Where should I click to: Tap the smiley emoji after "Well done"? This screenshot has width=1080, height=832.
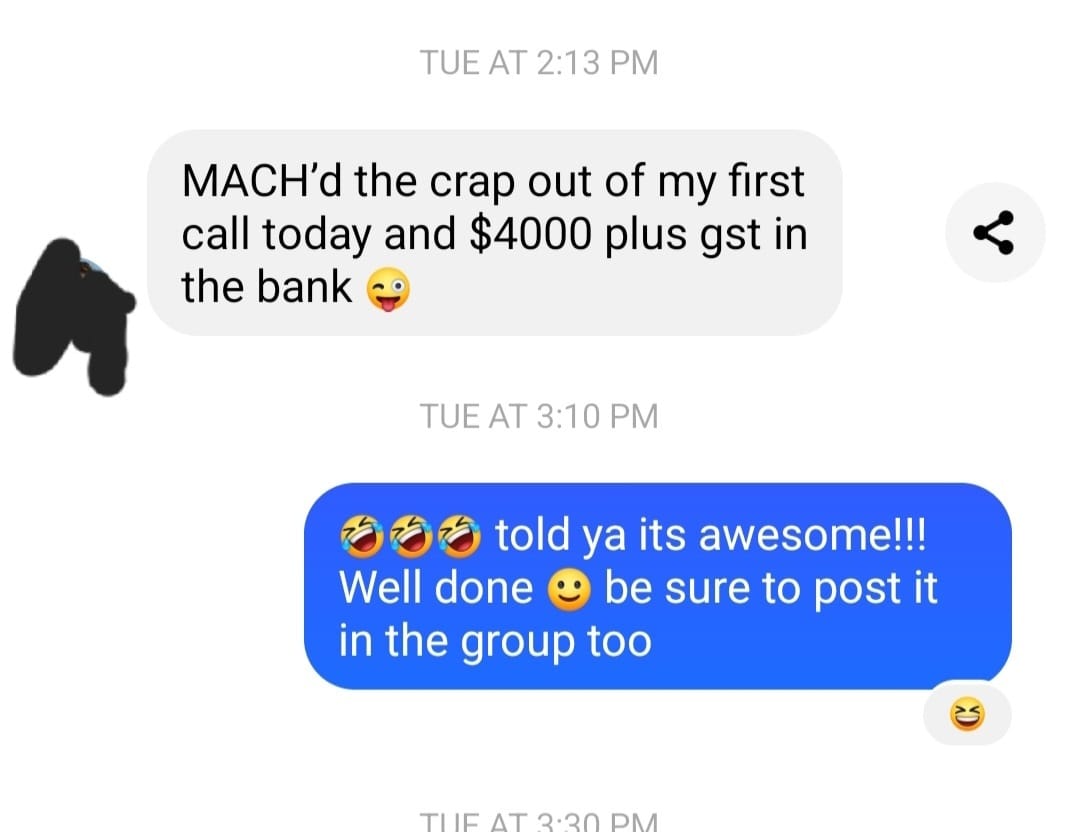(569, 590)
